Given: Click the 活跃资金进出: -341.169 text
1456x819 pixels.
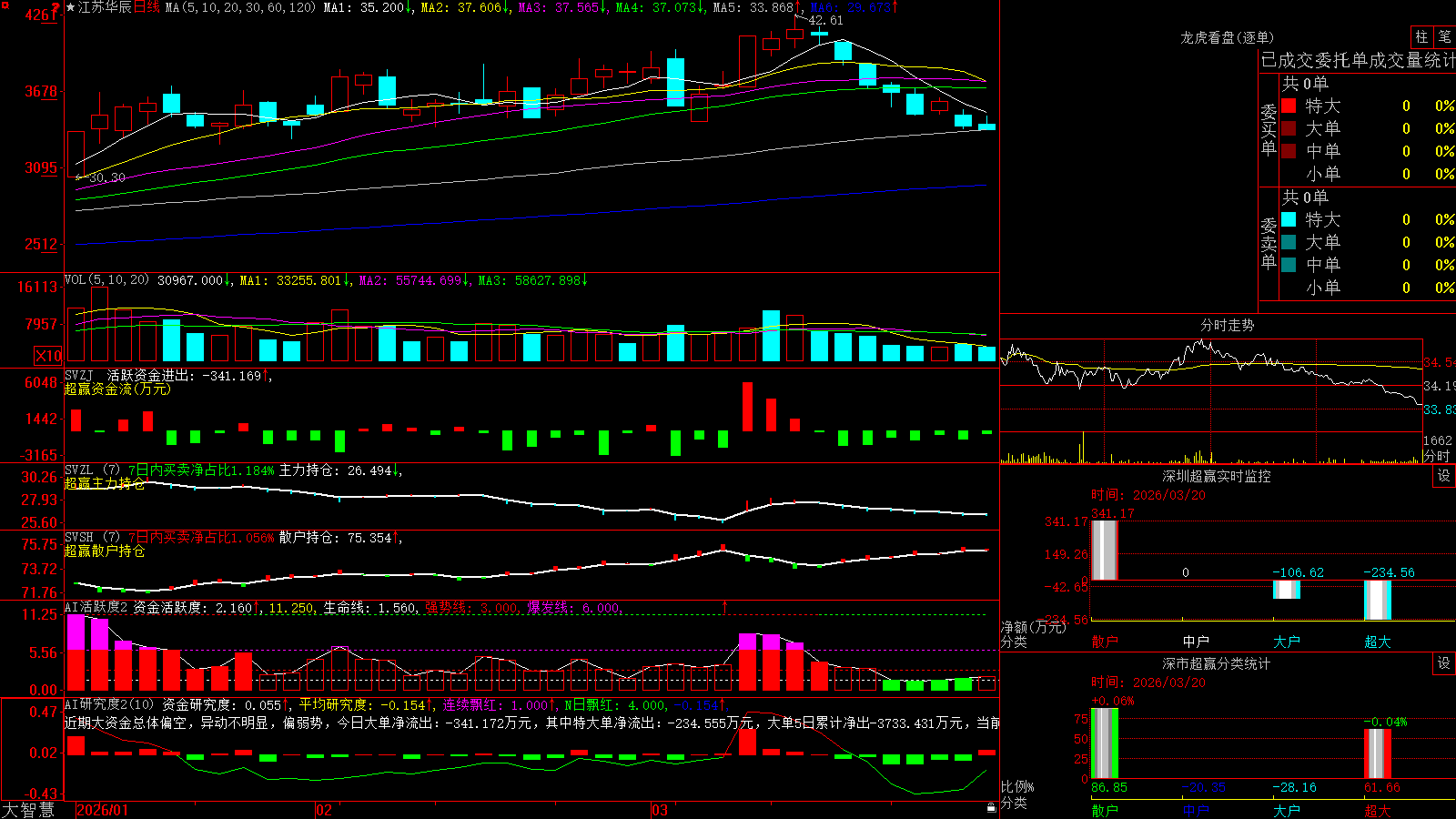Looking at the screenshot, I should coord(184,375).
